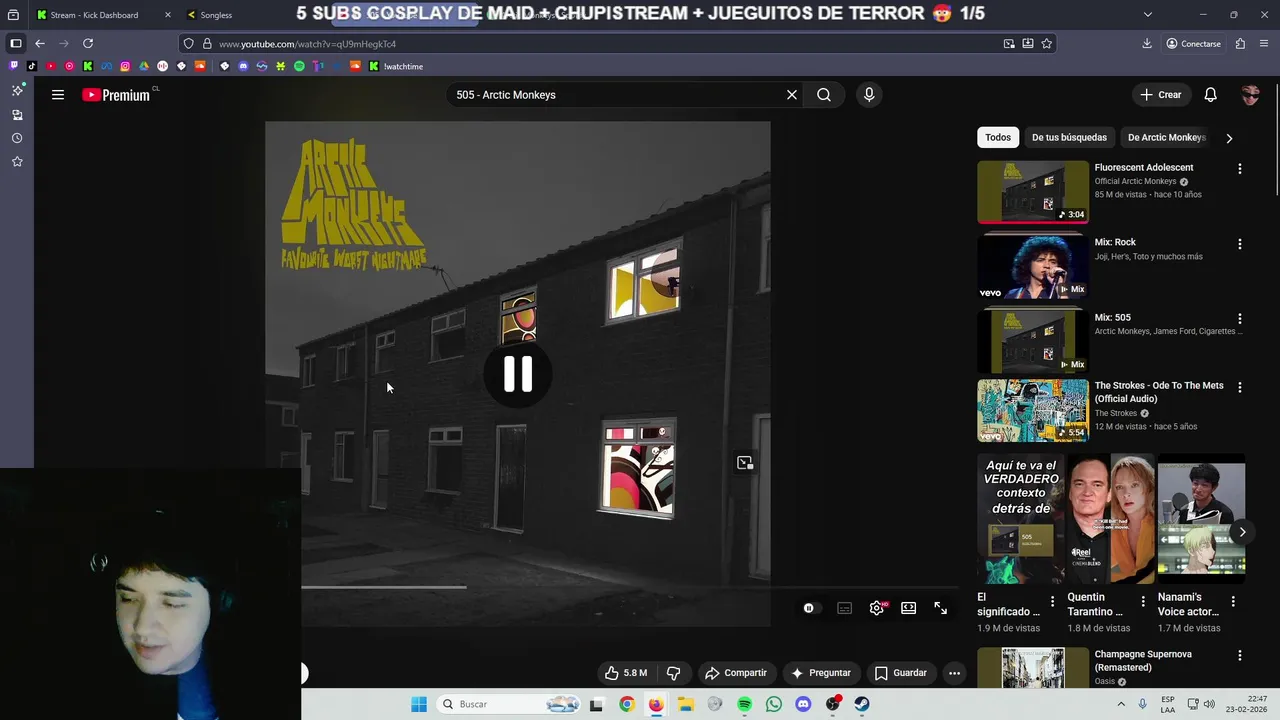1280x720 pixels.
Task: Go to YouTube Premium home logo
Action: (116, 95)
